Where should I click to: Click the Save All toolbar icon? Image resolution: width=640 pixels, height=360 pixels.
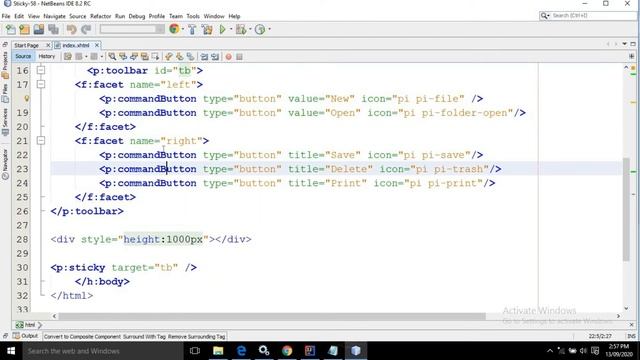(53, 29)
